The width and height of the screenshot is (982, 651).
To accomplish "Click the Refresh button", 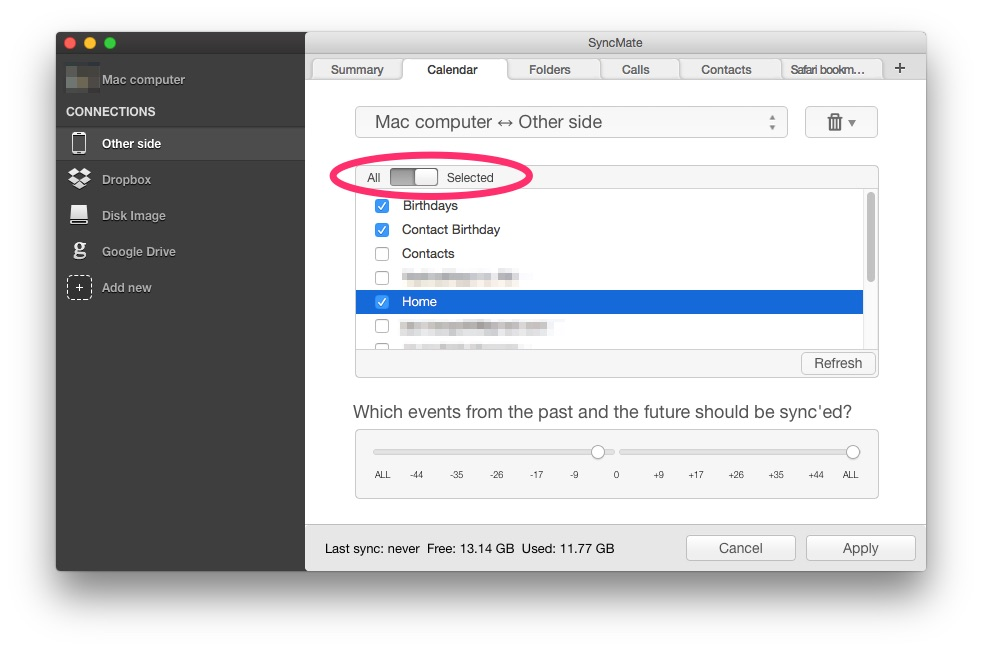I will tap(838, 363).
